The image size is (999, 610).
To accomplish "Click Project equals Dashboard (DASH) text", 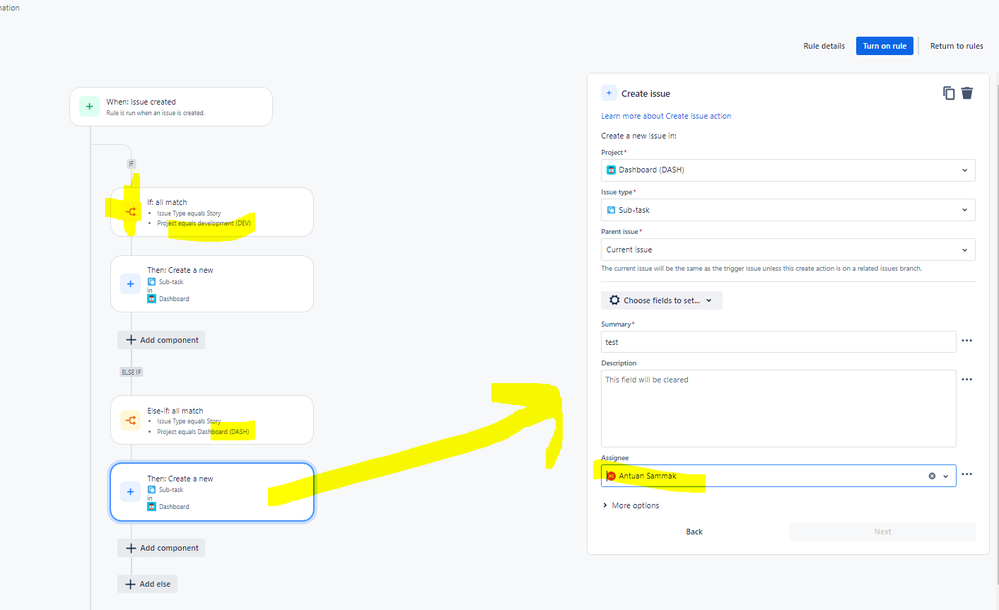I will [x=203, y=432].
